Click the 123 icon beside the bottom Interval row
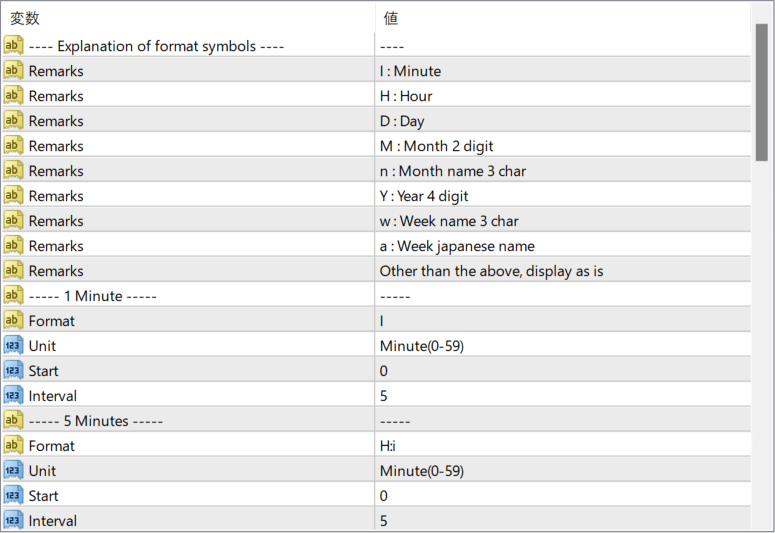Image resolution: width=775 pixels, height=533 pixels. 13,520
